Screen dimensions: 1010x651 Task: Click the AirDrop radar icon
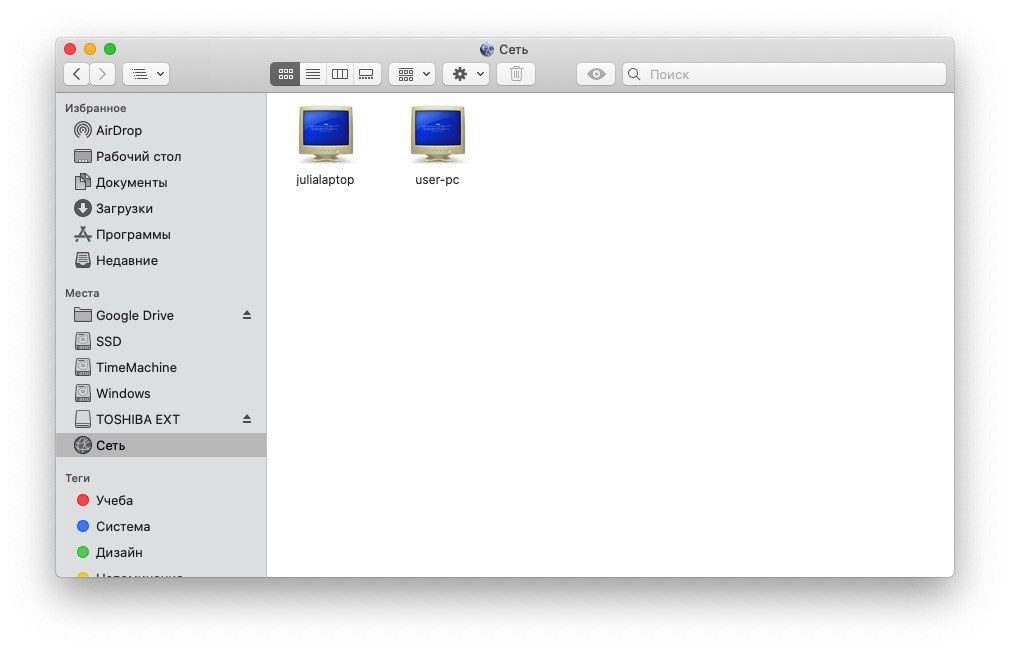82,130
